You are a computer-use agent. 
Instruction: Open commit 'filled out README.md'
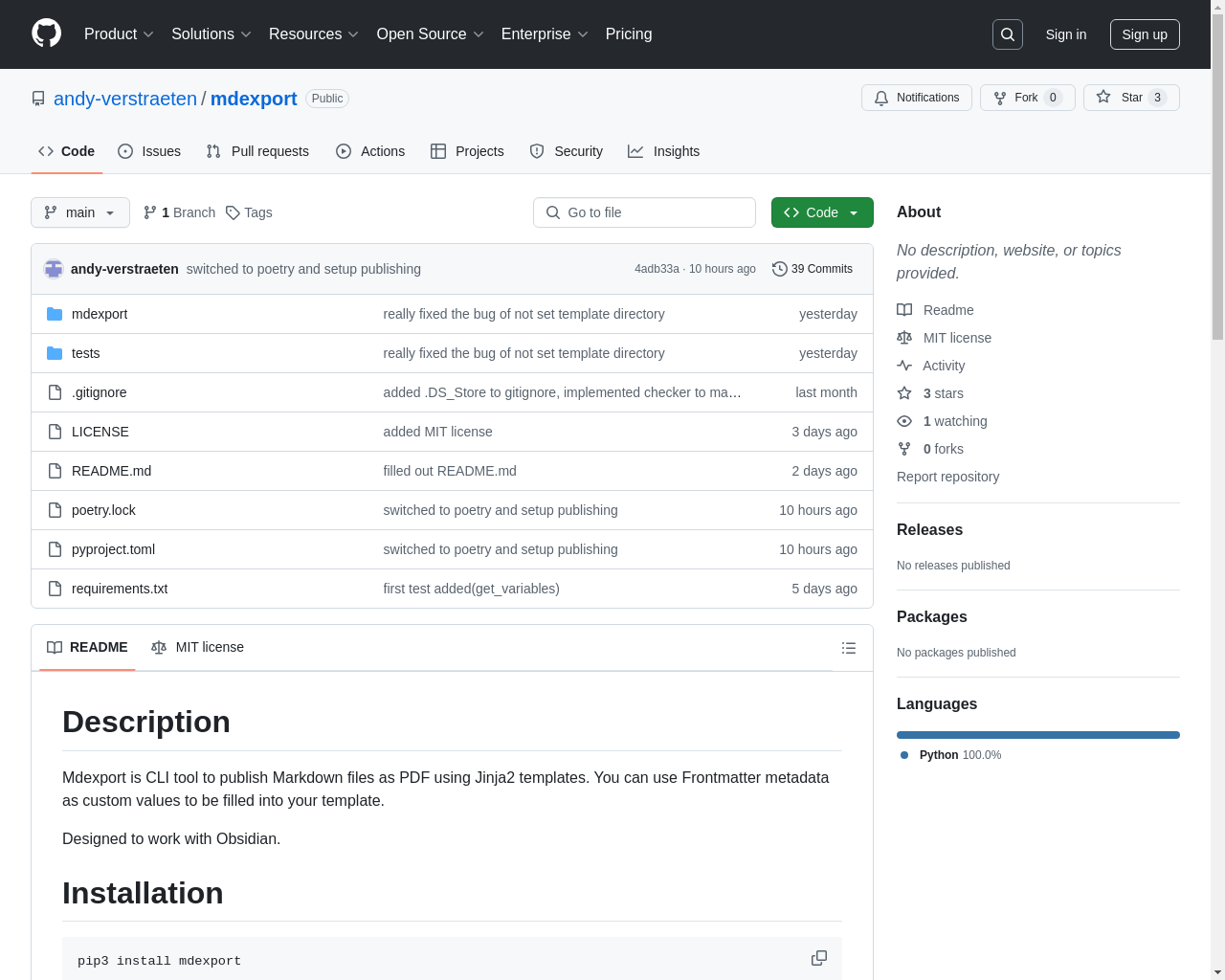click(450, 471)
